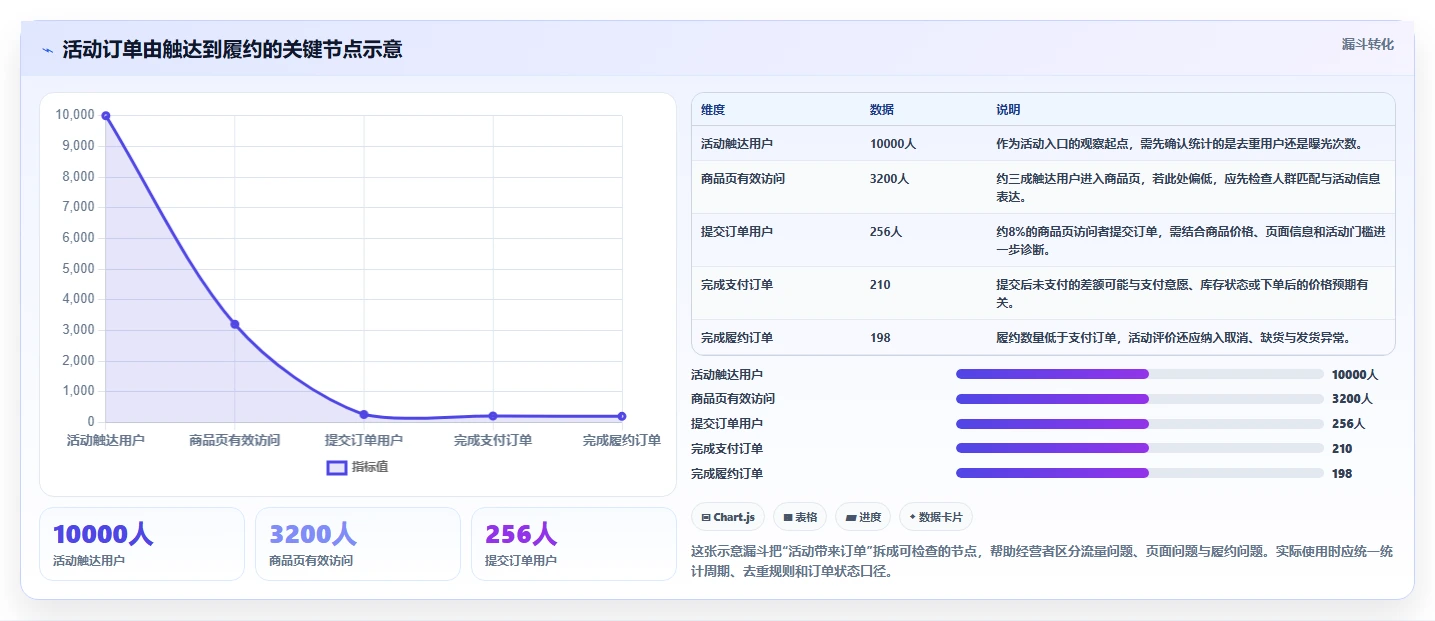This screenshot has height=621, width=1435.
Task: Click the 提交订单用户 progress bar
Action: click(x=1140, y=423)
